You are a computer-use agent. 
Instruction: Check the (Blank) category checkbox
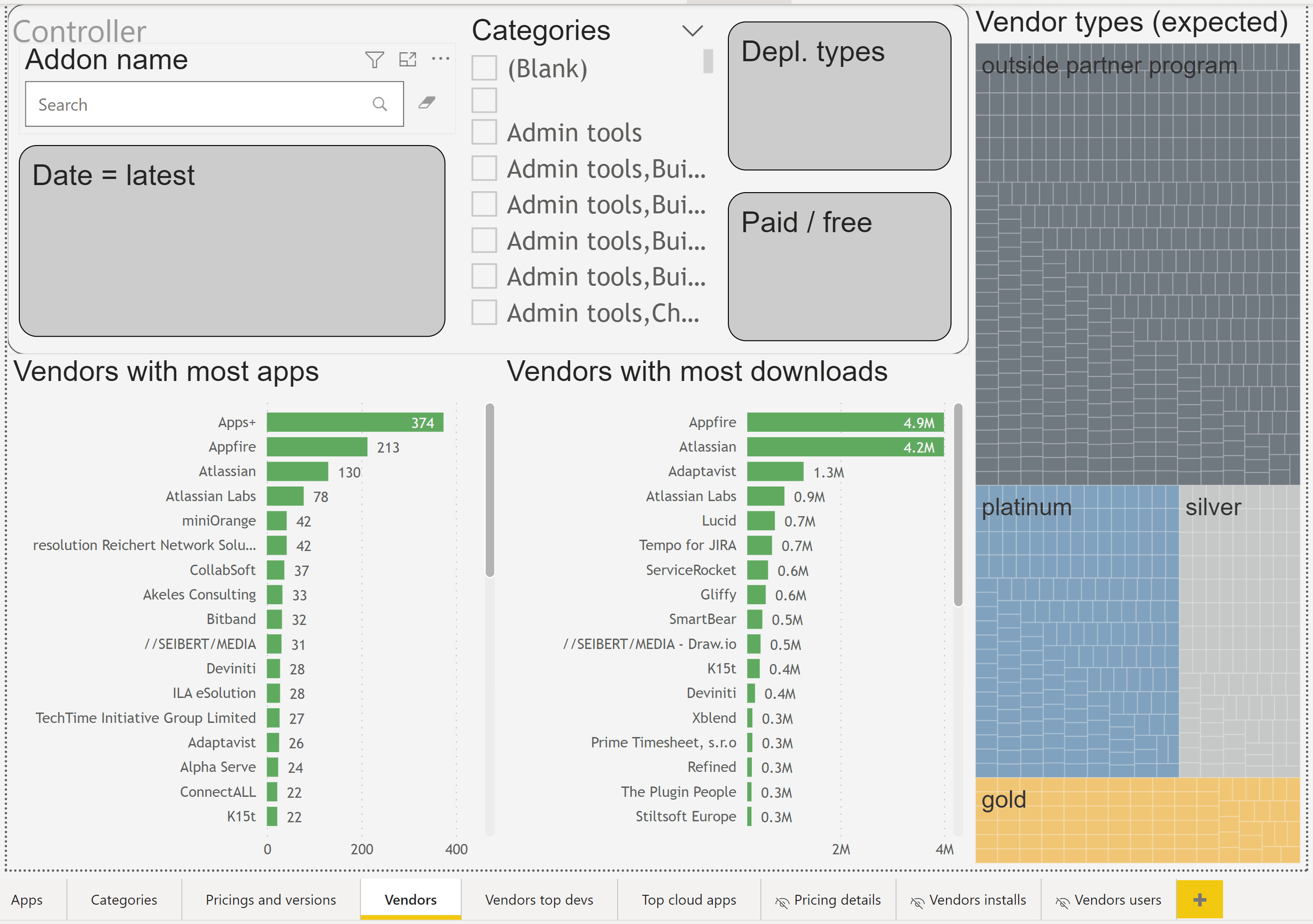click(x=484, y=68)
